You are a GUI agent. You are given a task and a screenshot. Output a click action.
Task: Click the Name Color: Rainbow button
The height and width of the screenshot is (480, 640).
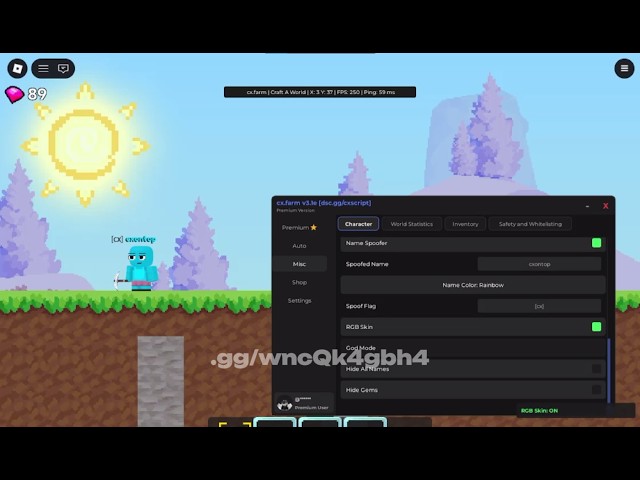473,285
